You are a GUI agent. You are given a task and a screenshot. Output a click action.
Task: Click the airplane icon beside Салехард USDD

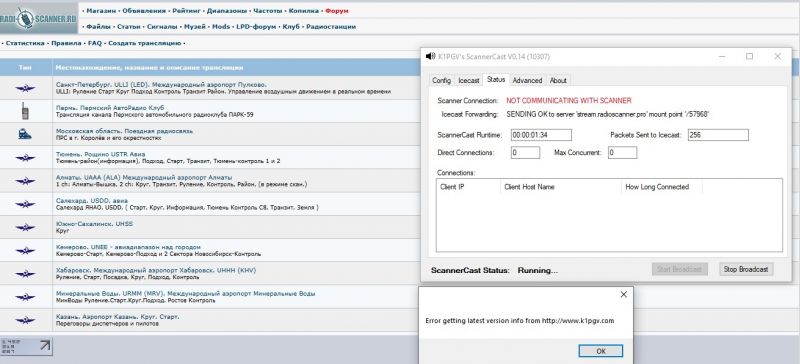pyautogui.click(x=25, y=204)
